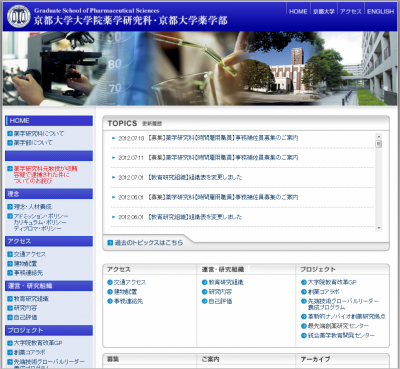
Task: Open 建物配置 in the main アクセス panel
Action: pos(125,292)
